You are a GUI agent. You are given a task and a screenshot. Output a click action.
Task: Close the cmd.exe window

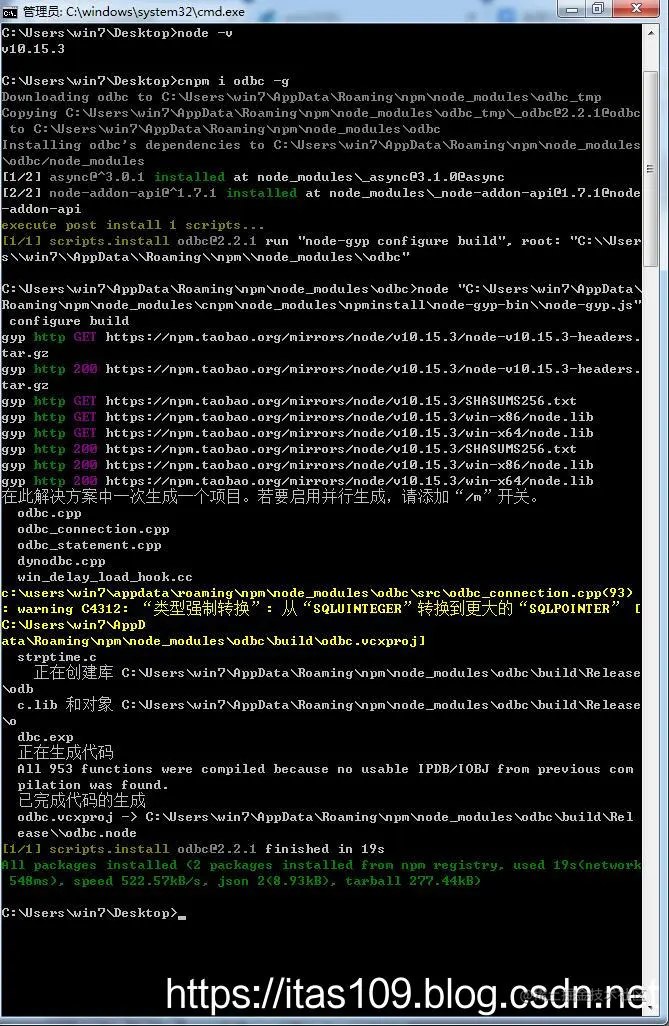point(636,9)
